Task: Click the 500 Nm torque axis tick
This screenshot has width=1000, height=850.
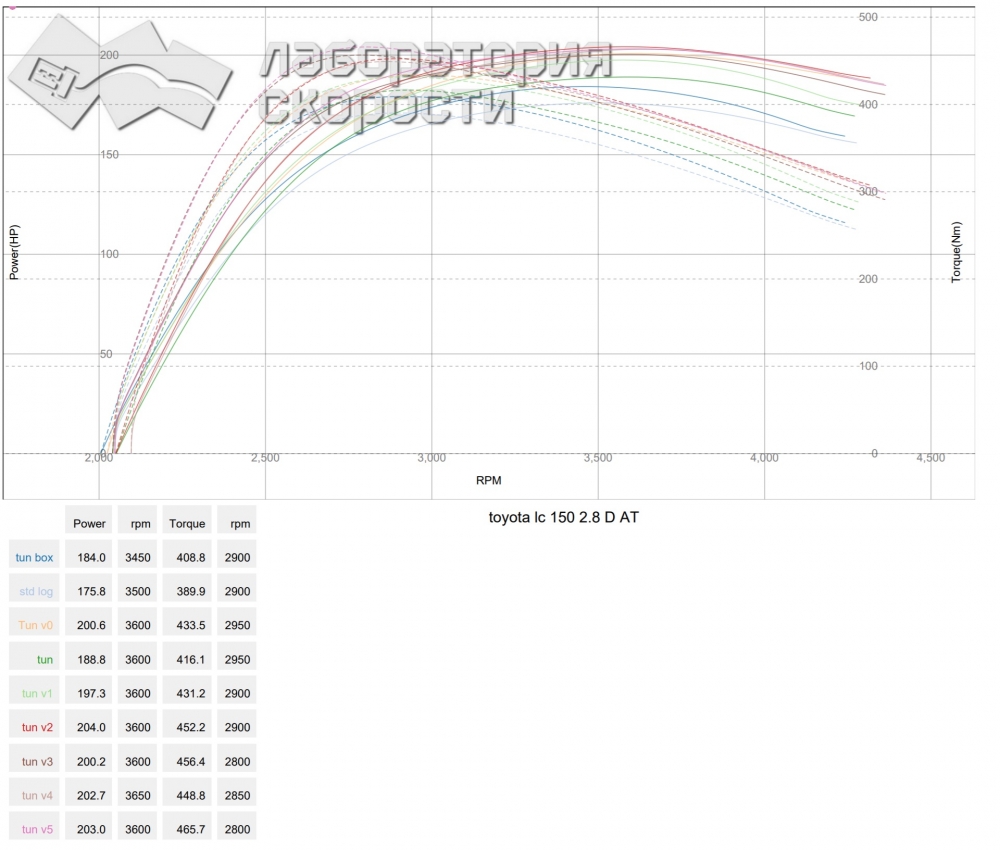Action: pyautogui.click(x=868, y=17)
